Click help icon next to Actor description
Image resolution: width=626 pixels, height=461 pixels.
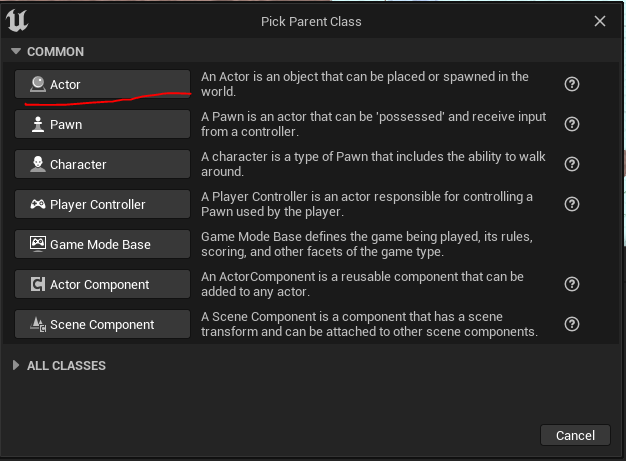pyautogui.click(x=572, y=85)
